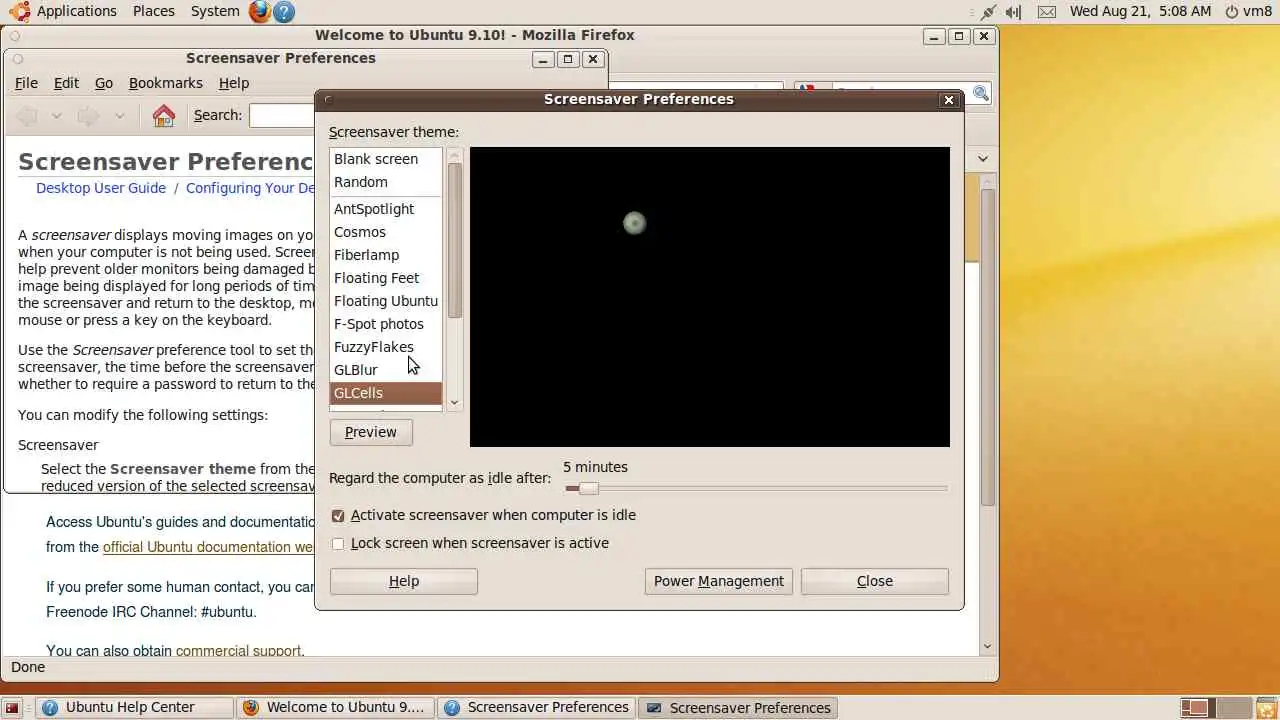
Task: Select Blank screen theme
Action: pos(386,159)
